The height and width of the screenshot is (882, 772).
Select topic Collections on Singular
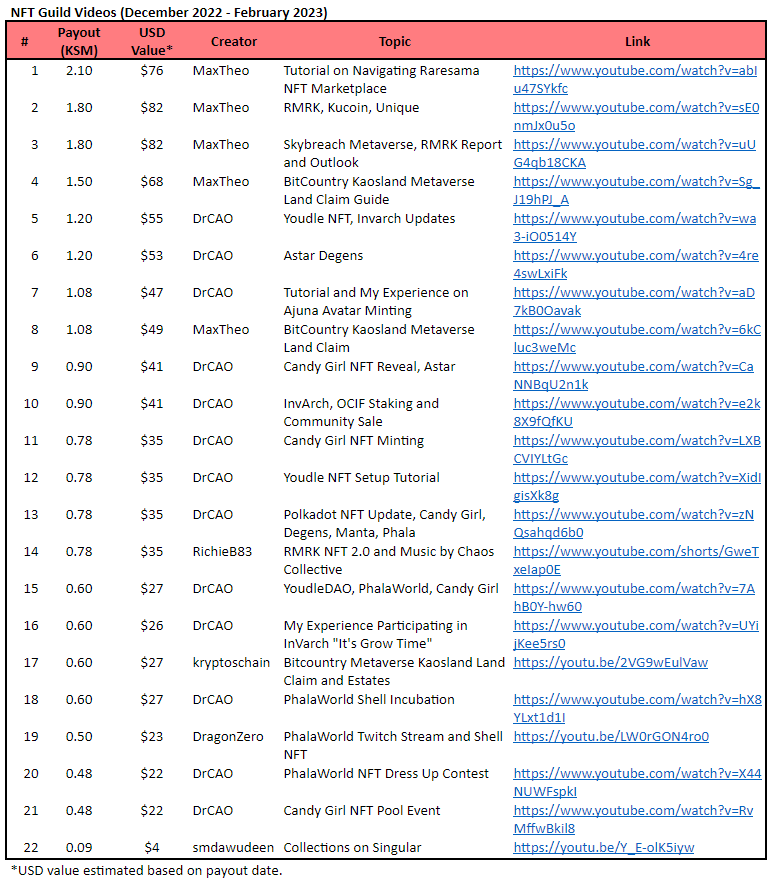click(352, 848)
